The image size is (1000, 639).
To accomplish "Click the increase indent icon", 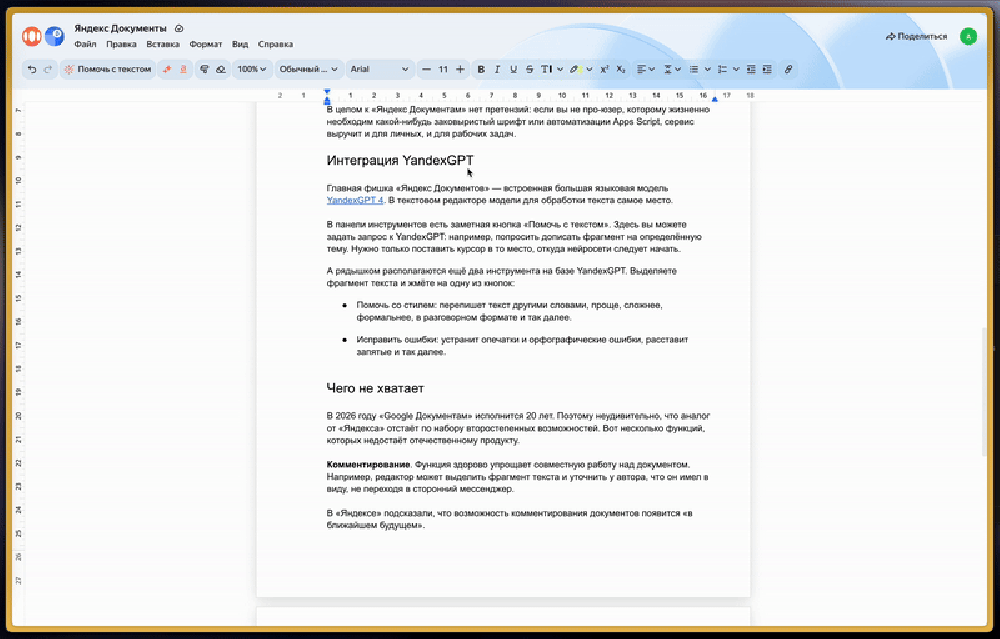I will [767, 70].
